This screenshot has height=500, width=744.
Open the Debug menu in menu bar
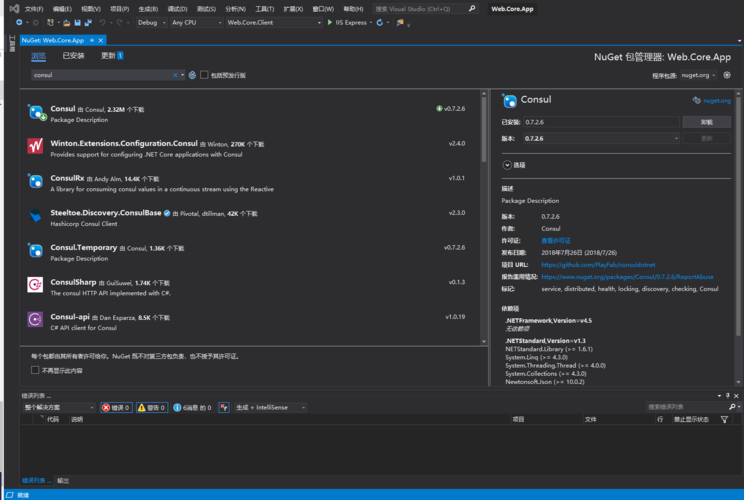(177, 9)
